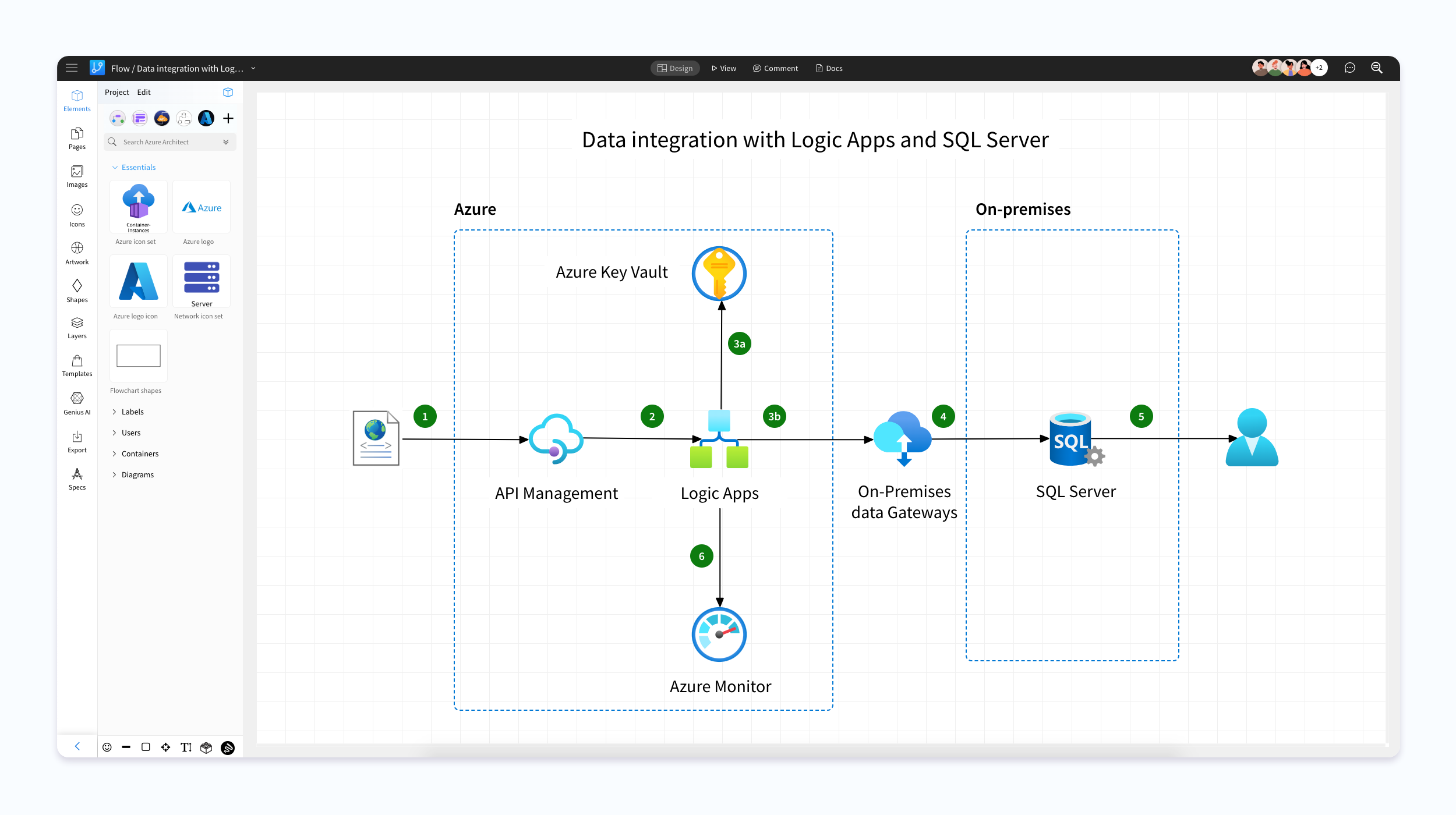This screenshot has height=815, width=1456.
Task: Select the user person icon on canvas
Action: click(x=1252, y=437)
